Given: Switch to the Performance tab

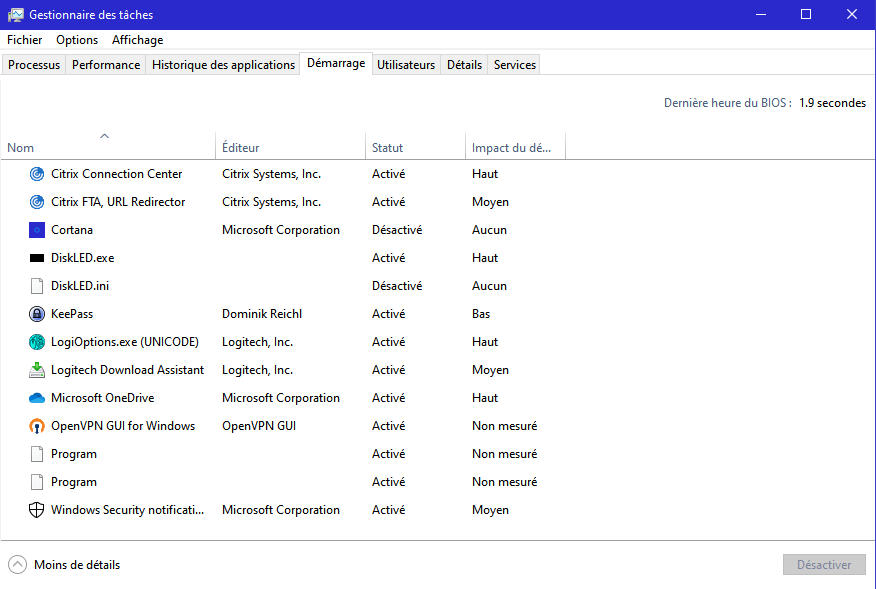Looking at the screenshot, I should (106, 64).
